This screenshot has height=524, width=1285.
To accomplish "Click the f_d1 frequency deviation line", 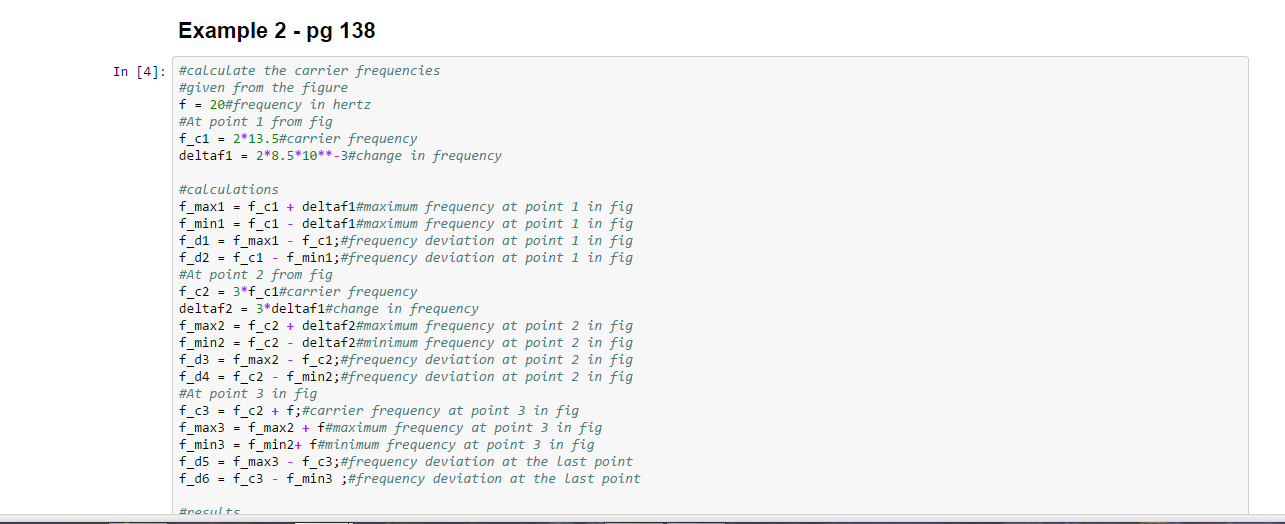I will [405, 241].
